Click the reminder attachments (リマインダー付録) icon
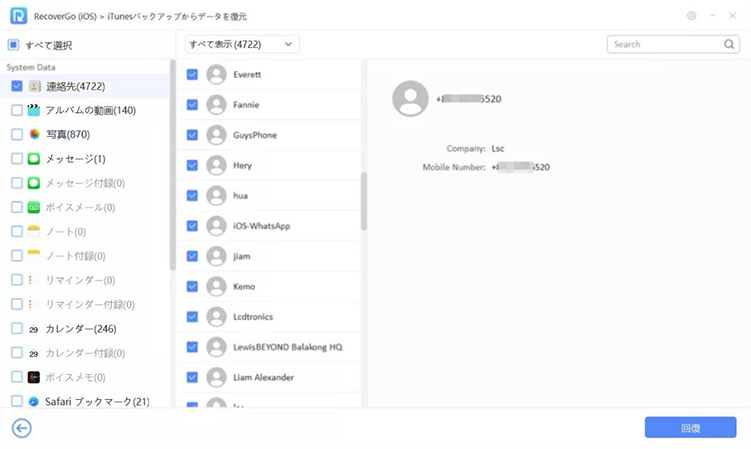The width and height of the screenshot is (751, 449). coord(34,304)
